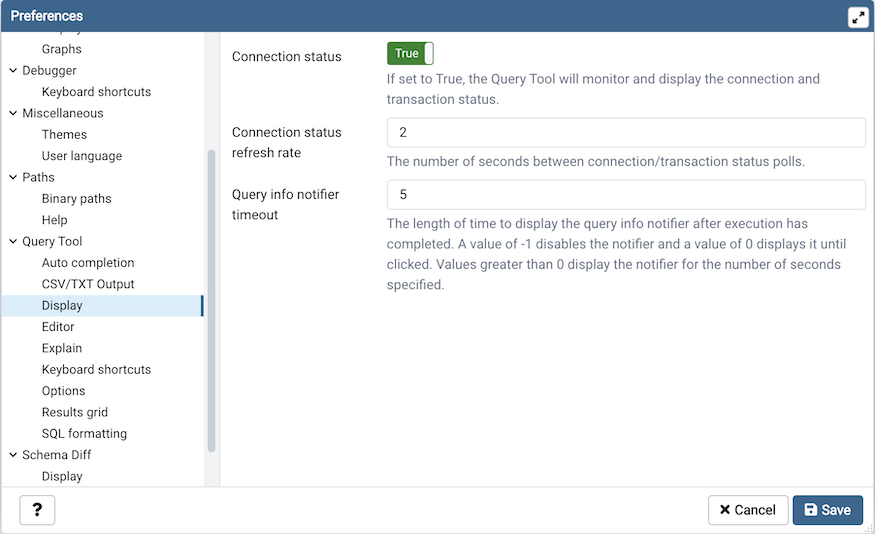Click the tree panel vertical scrollbar
The height and width of the screenshot is (534, 875).
tap(211, 300)
